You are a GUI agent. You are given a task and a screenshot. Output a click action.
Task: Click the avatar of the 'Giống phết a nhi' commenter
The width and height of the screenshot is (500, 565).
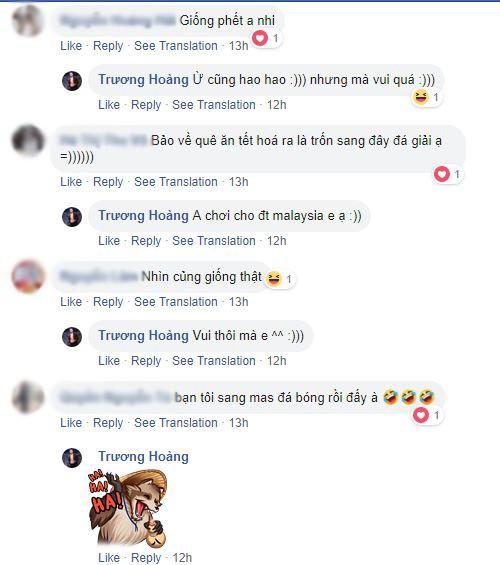point(28,21)
